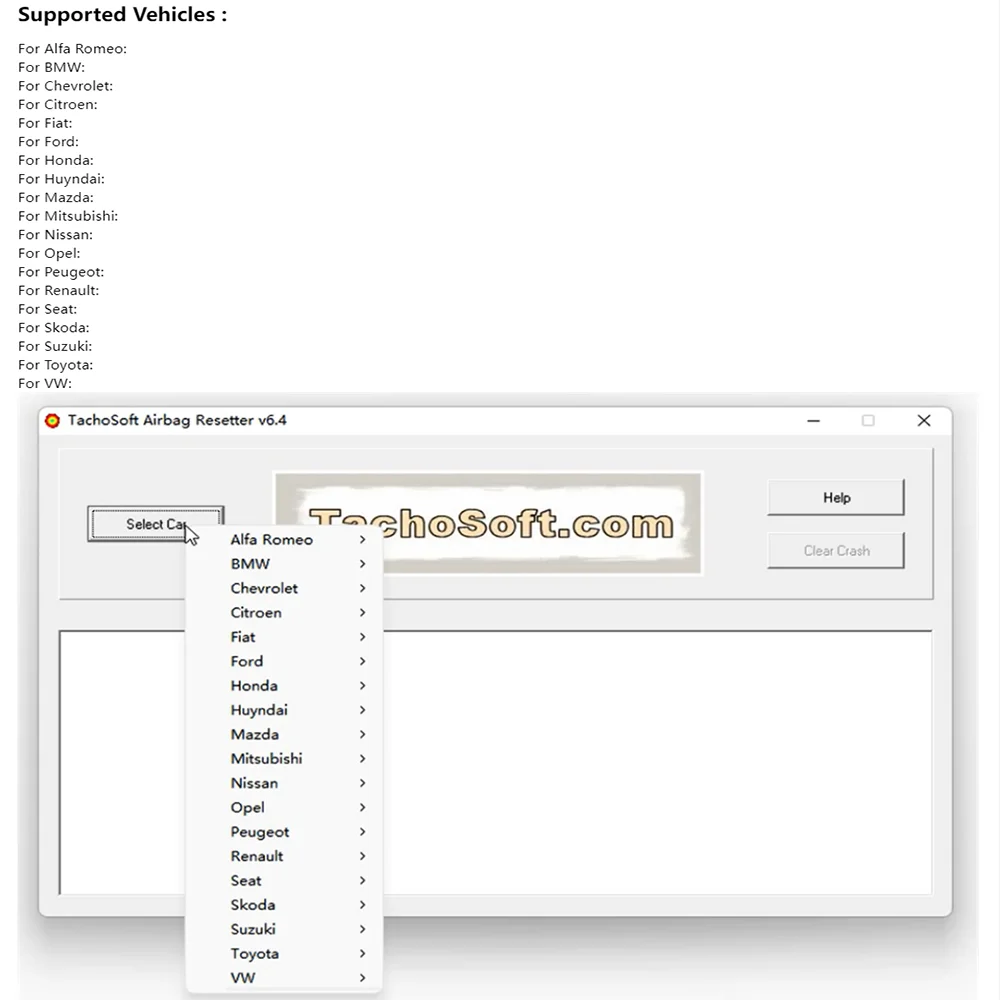The width and height of the screenshot is (1000, 1000).
Task: Select the Fiat menu entry
Action: coord(284,637)
